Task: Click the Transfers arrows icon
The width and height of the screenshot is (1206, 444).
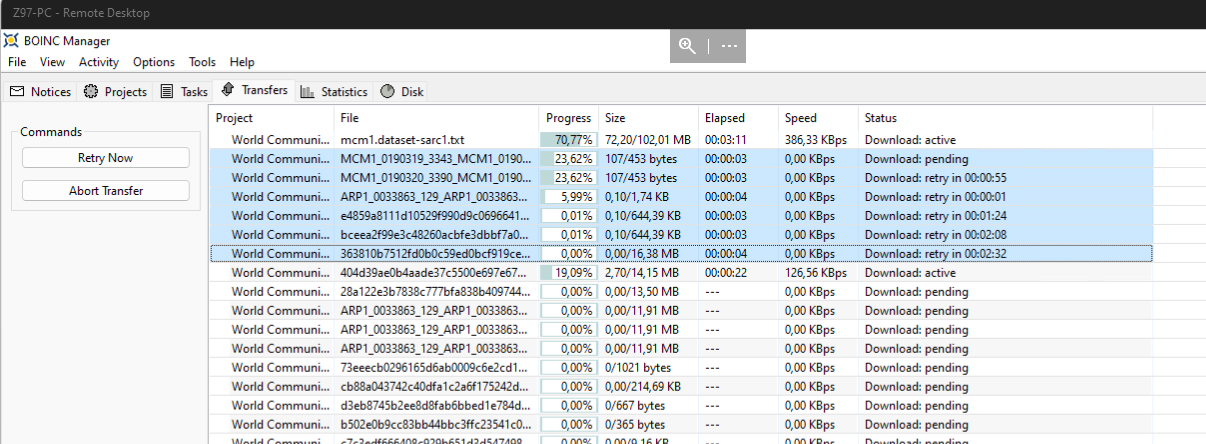Action: point(228,90)
